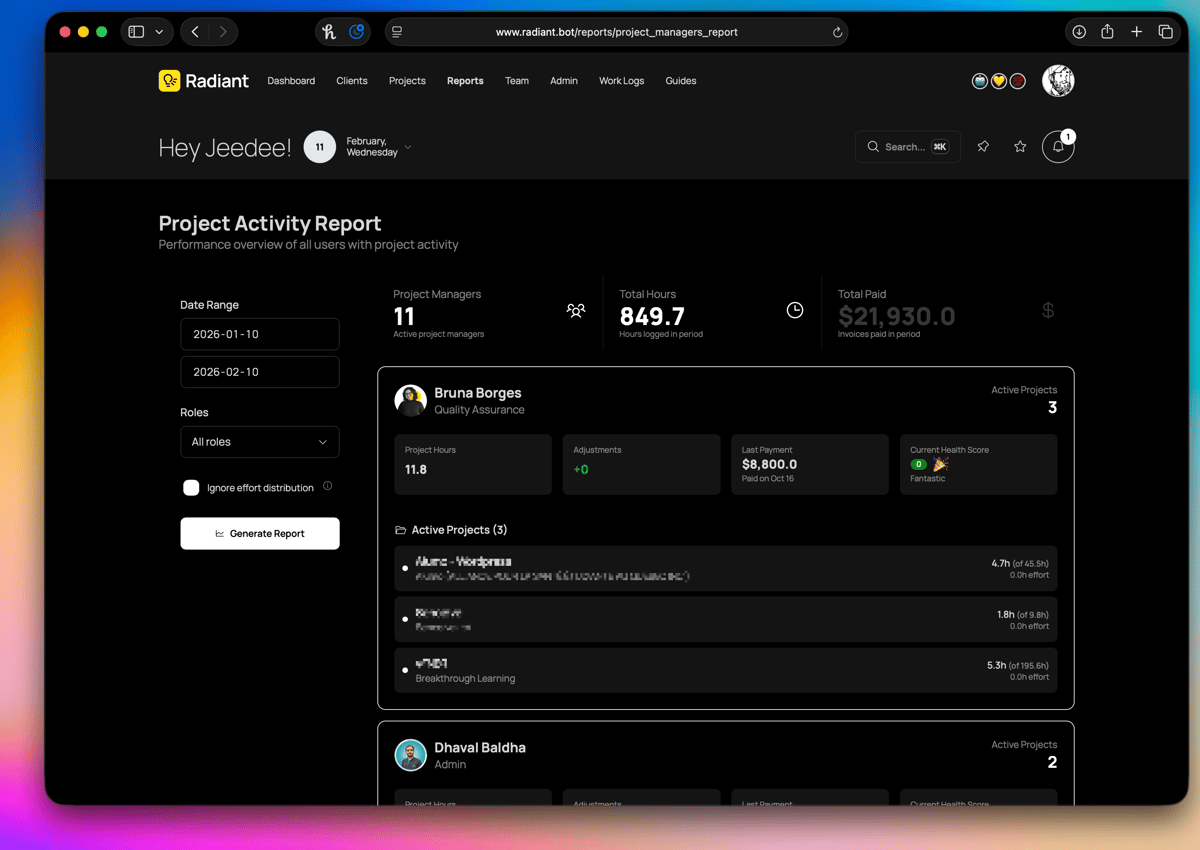The image size is (1200, 850).
Task: Click the Safari share icon
Action: (x=1107, y=32)
